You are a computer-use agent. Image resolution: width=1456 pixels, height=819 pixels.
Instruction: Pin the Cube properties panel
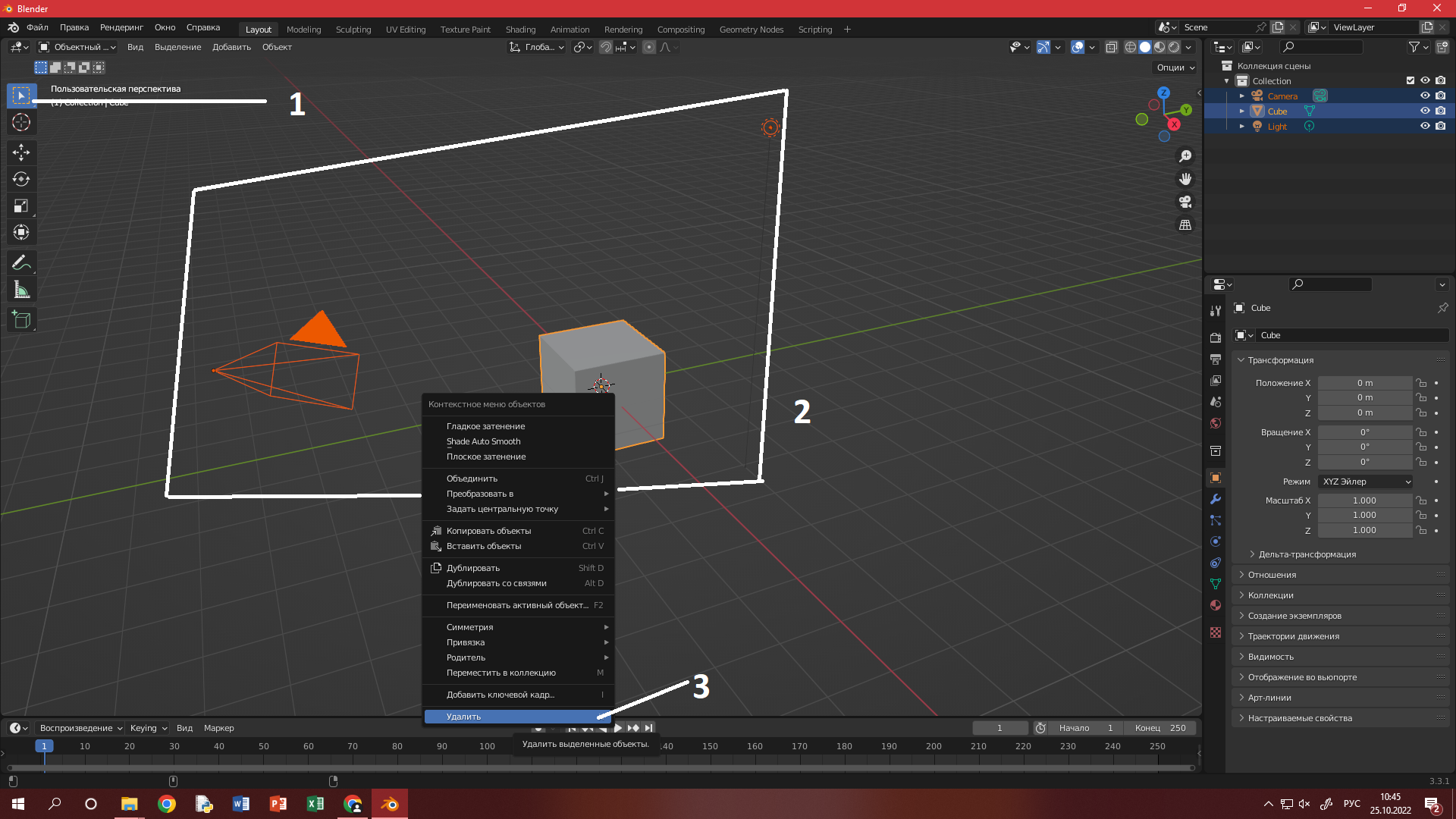pyautogui.click(x=1442, y=308)
